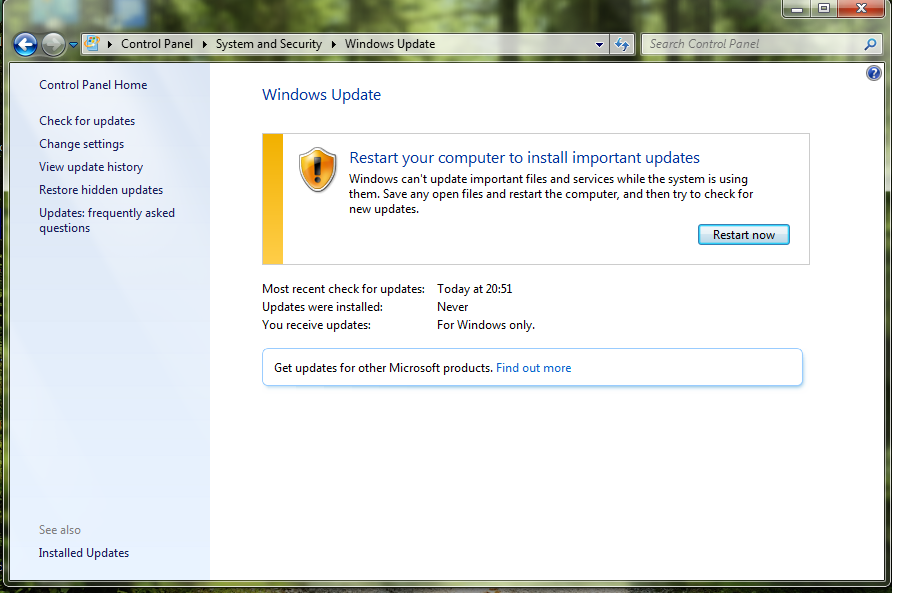Click the Control Panel icon in address bar
This screenshot has width=898, height=594.
coord(92,44)
